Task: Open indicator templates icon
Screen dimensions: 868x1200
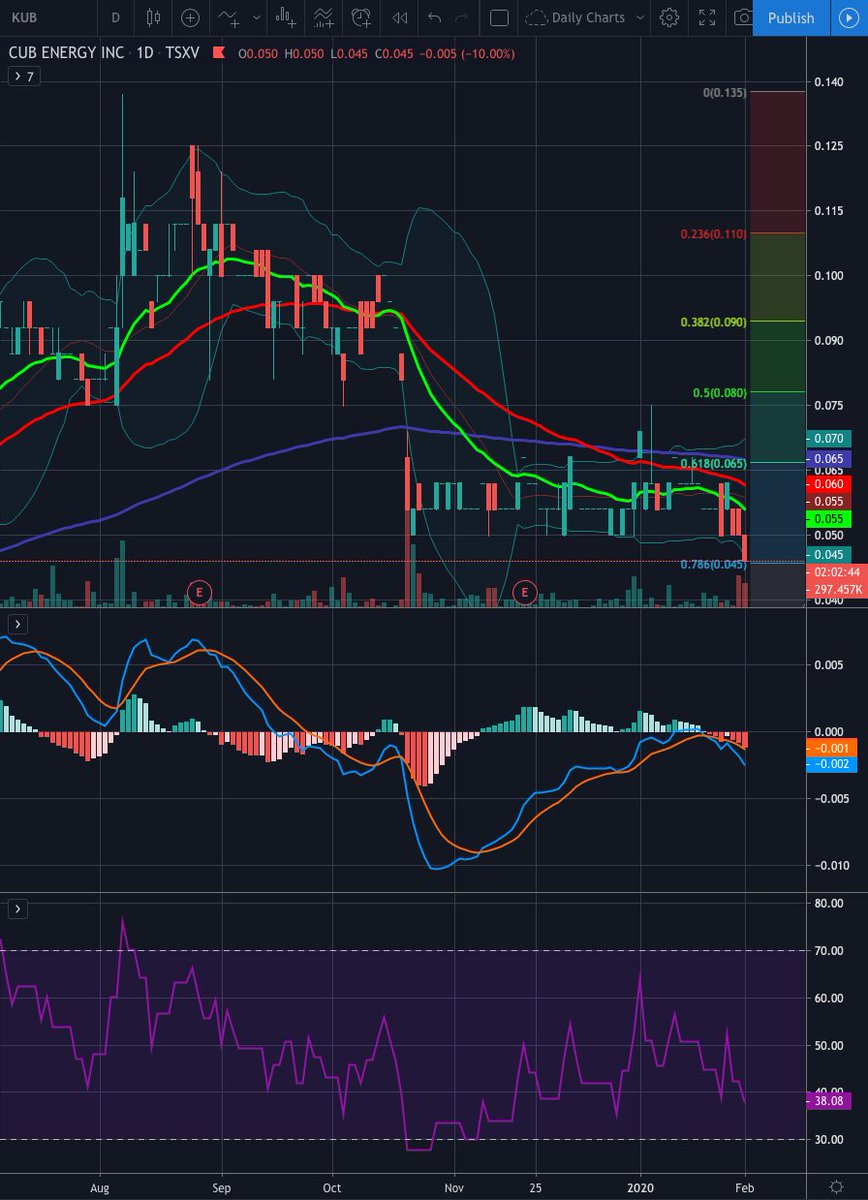Action: coord(324,17)
